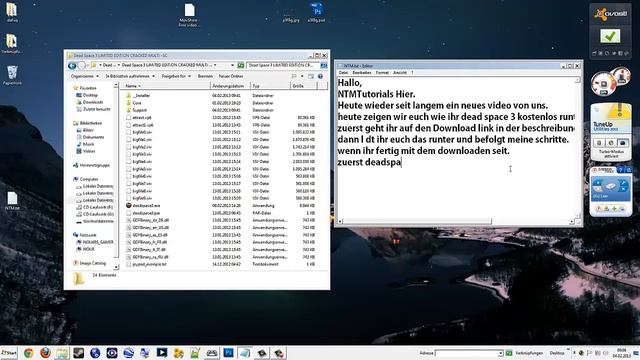This screenshot has width=640, height=360.
Task: Open the taskbar Adresse dropdown arrow
Action: point(501,353)
